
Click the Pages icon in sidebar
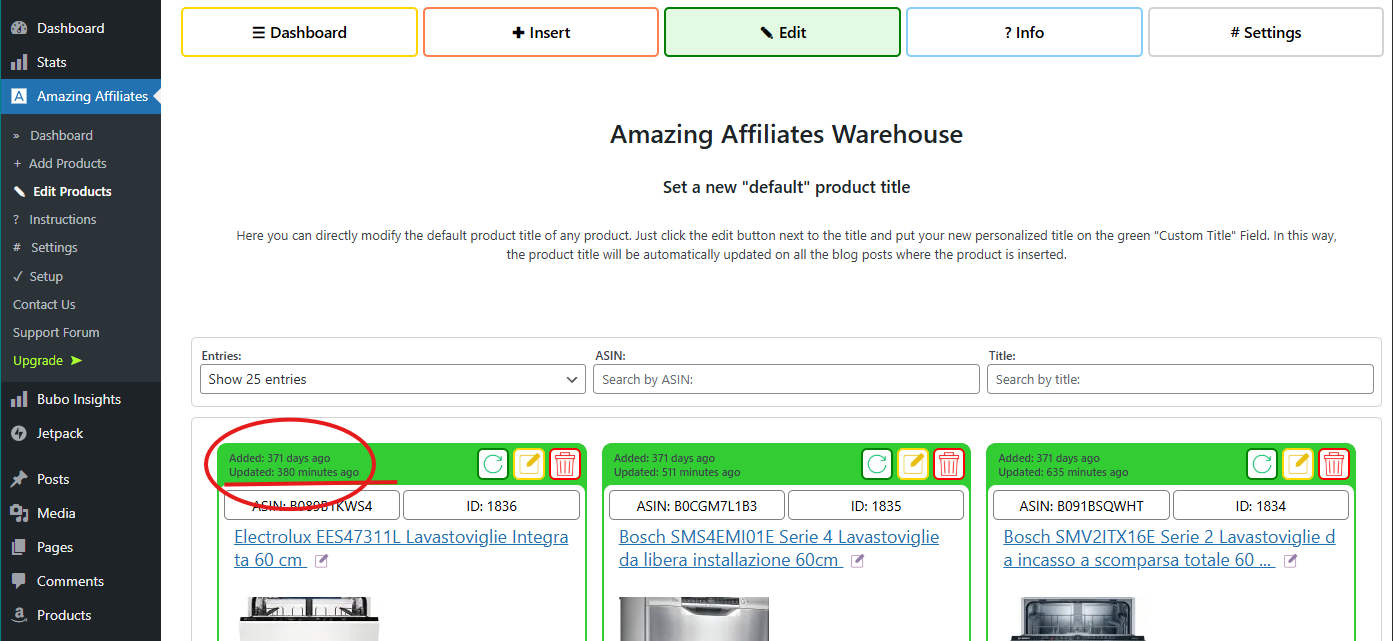tap(19, 547)
